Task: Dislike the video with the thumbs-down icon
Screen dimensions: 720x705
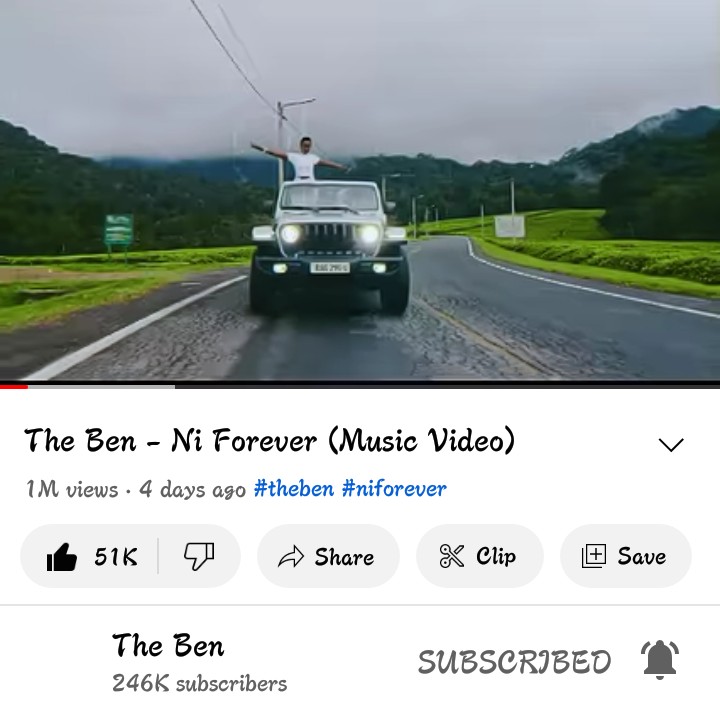Action: 199,556
